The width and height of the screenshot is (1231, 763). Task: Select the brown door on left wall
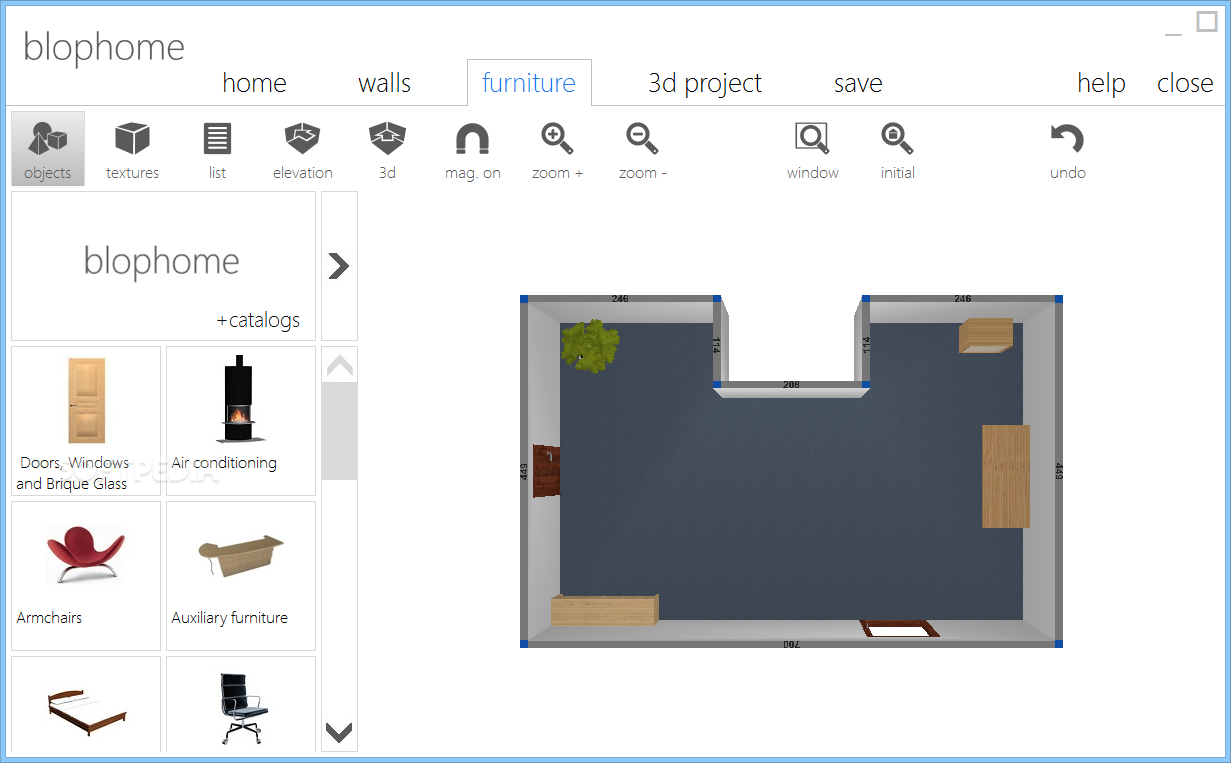click(546, 471)
